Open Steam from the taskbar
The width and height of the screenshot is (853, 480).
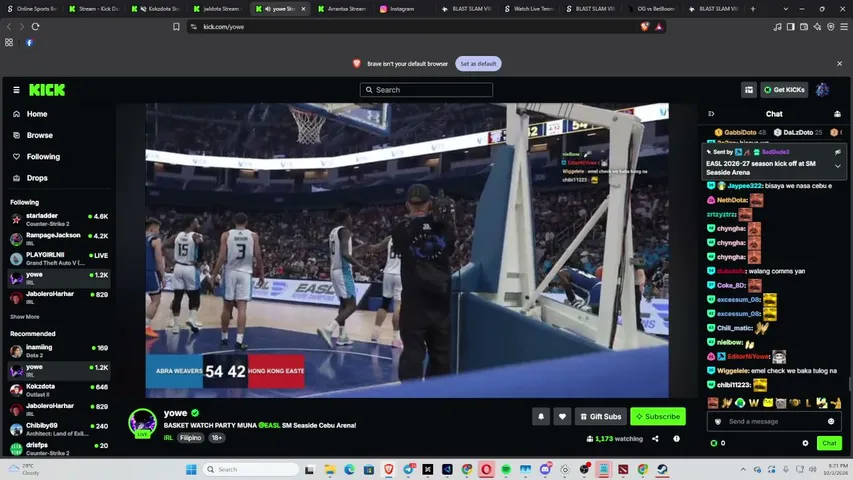[x=662, y=469]
